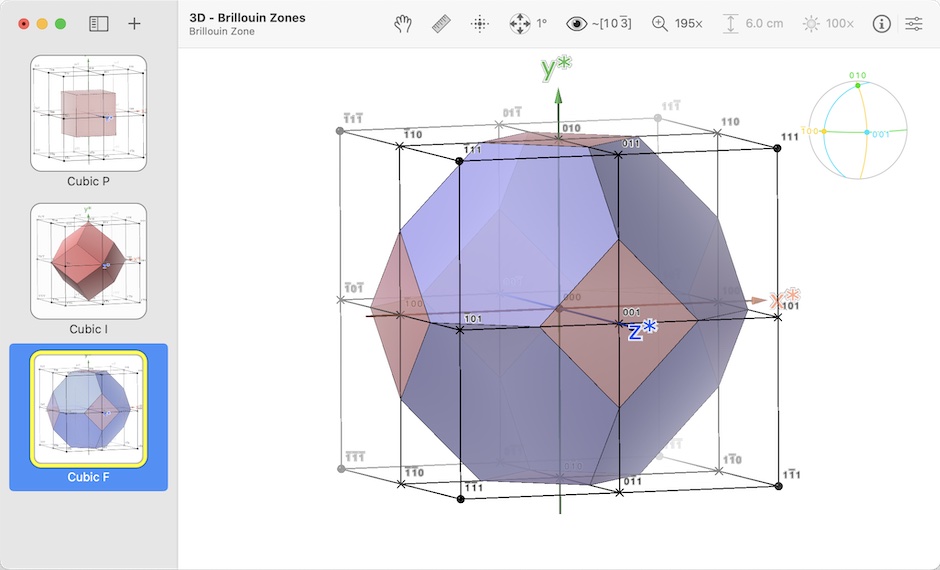Click the rotation step arrows icon
940x570 pixels.
click(520, 24)
